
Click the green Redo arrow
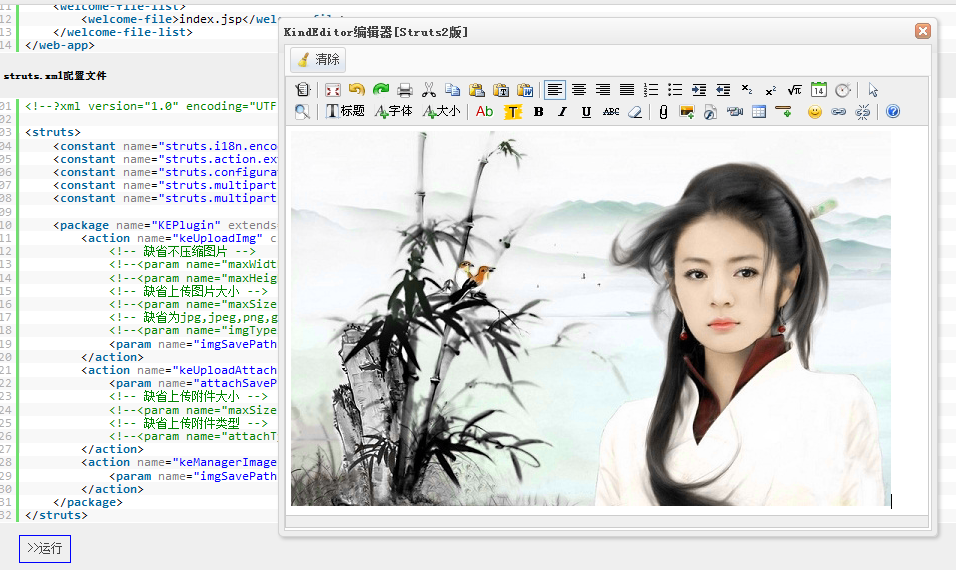click(381, 90)
